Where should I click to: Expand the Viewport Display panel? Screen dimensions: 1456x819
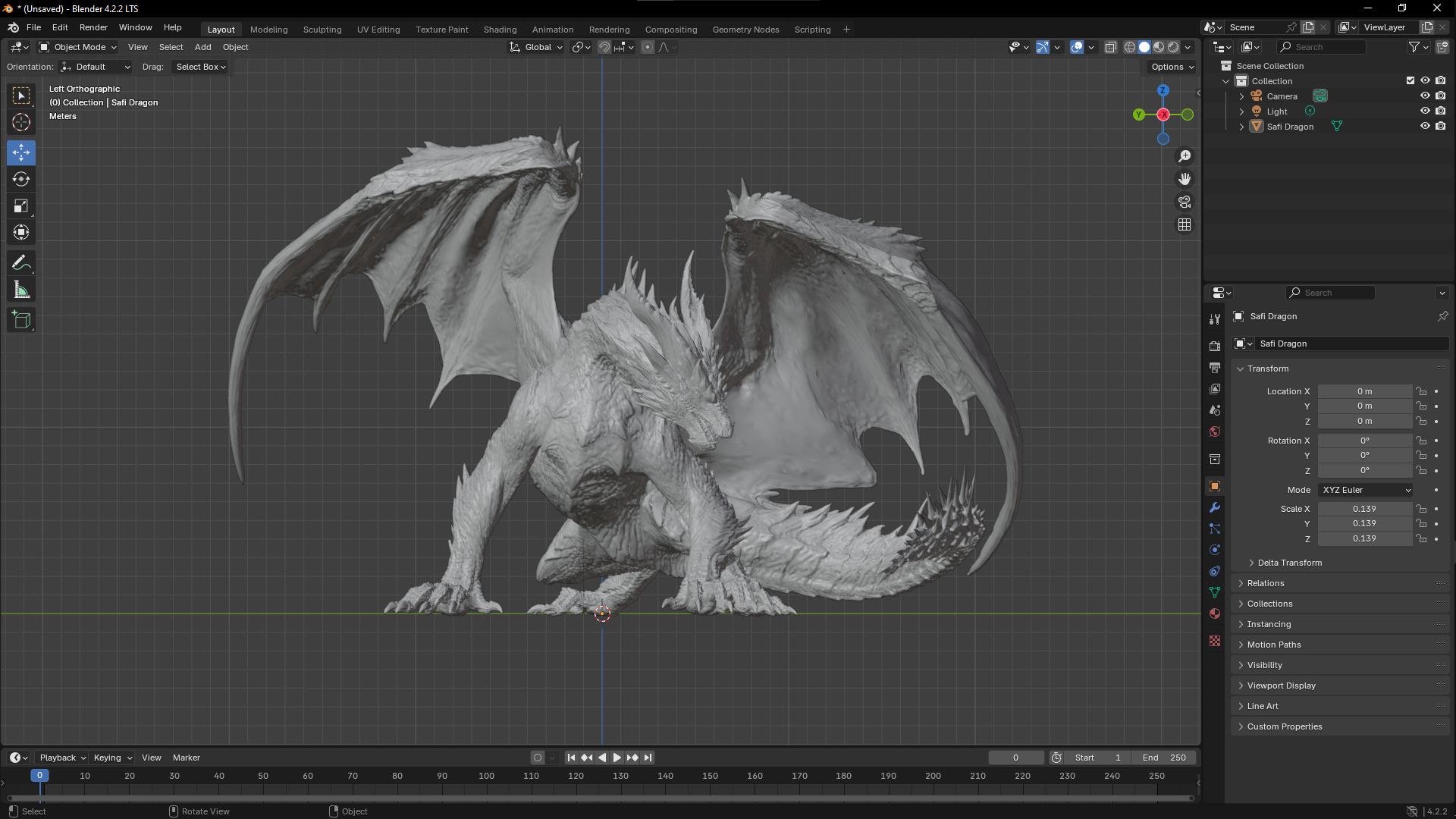coord(1281,686)
